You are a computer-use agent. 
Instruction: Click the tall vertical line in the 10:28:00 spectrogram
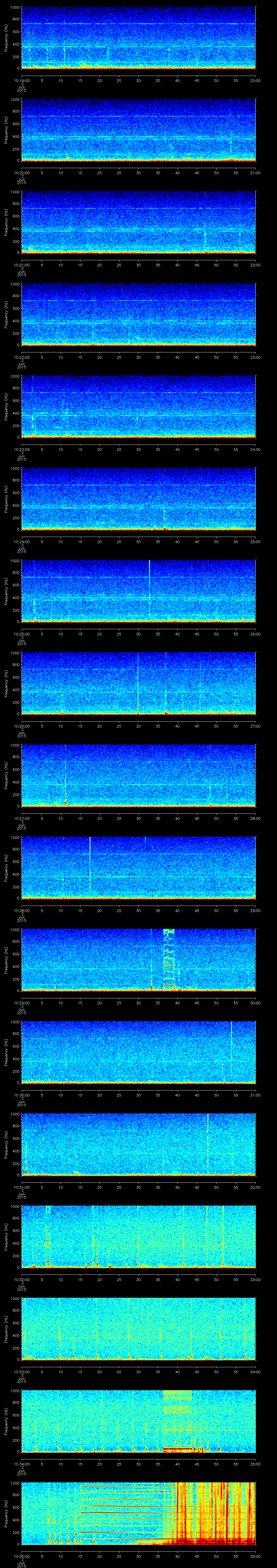pyautogui.click(x=90, y=864)
